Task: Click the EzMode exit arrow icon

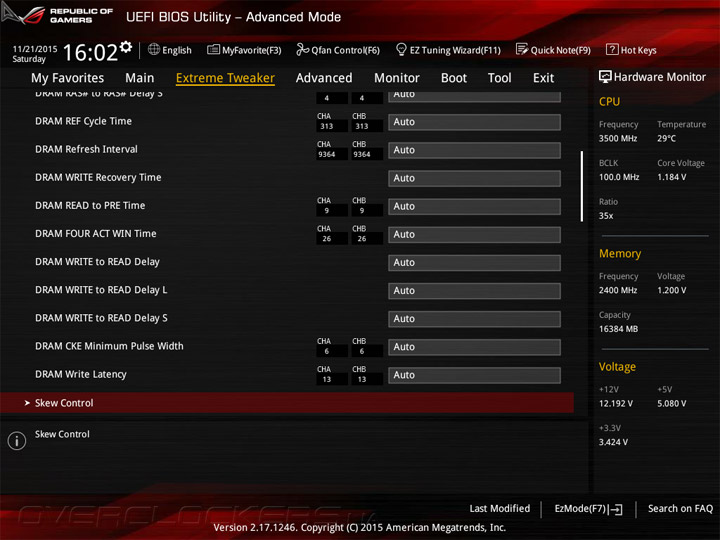Action: 616,509
